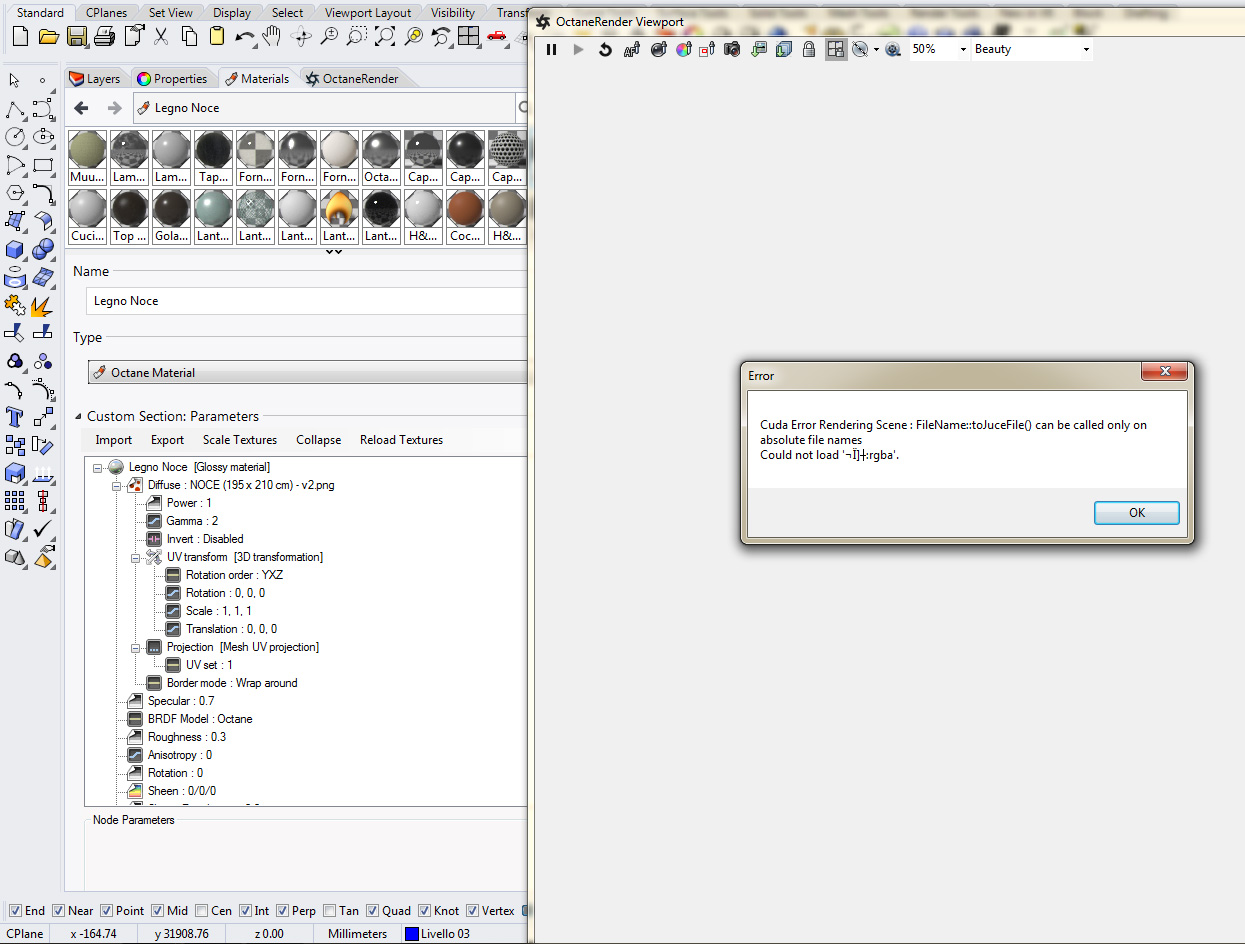The image size is (1245, 944).
Task: Restart render with the refresh arrow icon
Action: click(x=605, y=49)
